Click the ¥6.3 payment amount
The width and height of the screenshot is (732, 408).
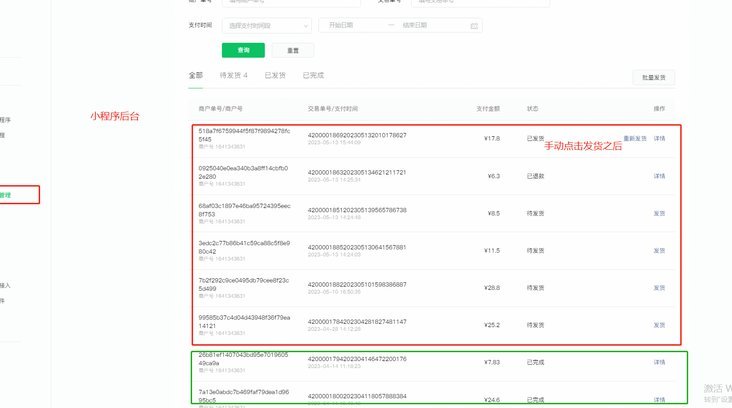[493, 176]
